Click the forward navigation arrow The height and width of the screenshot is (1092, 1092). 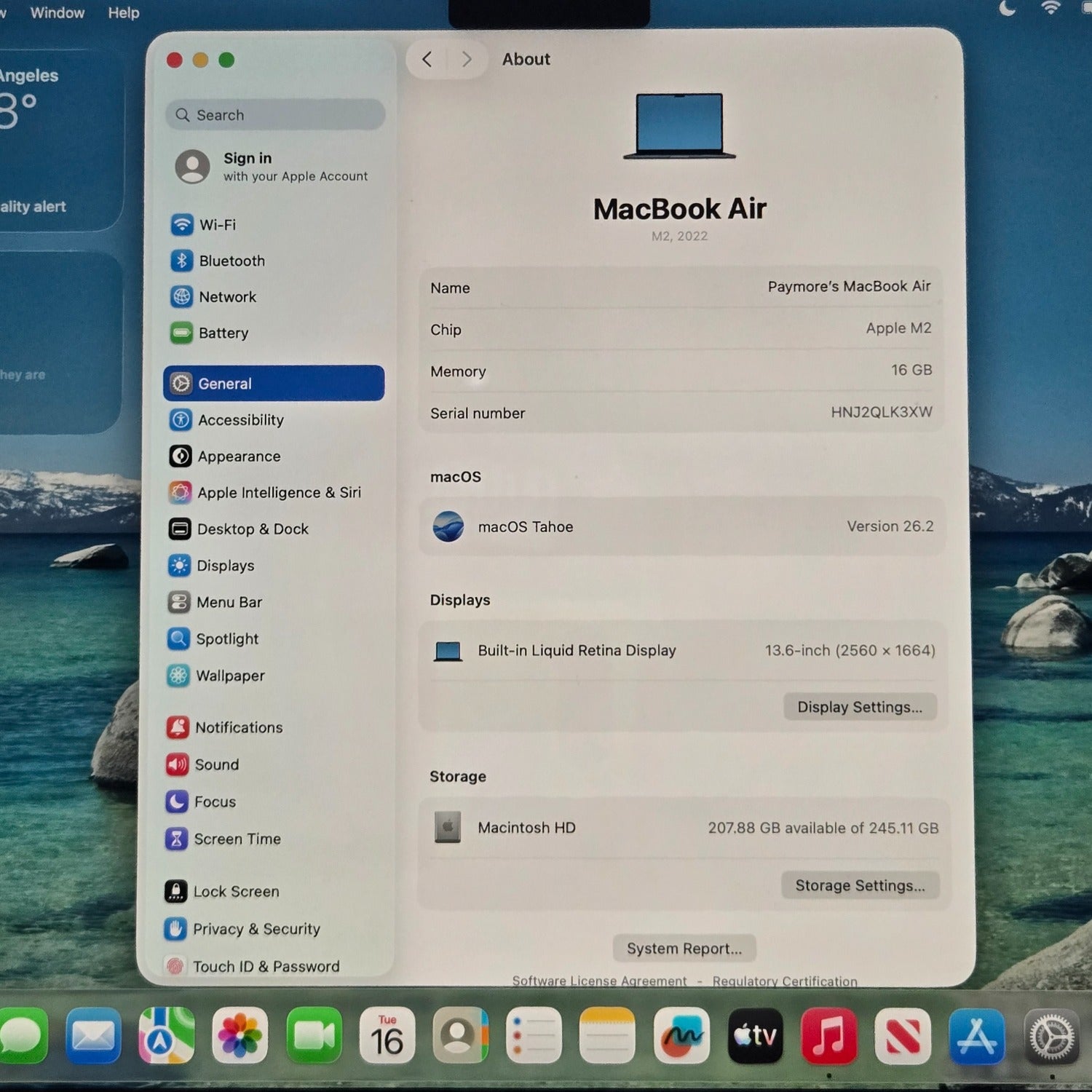(467, 60)
